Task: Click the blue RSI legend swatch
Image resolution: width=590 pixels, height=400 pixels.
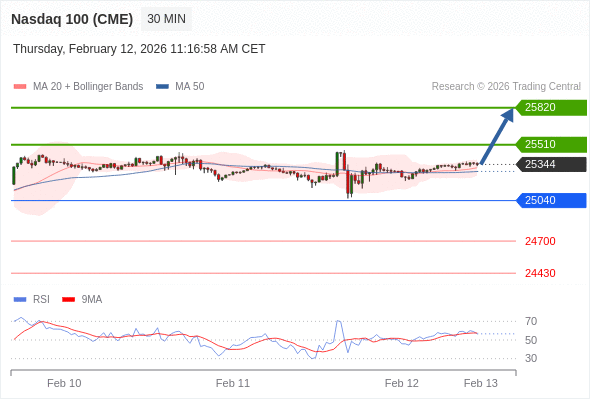Action: tap(20, 300)
